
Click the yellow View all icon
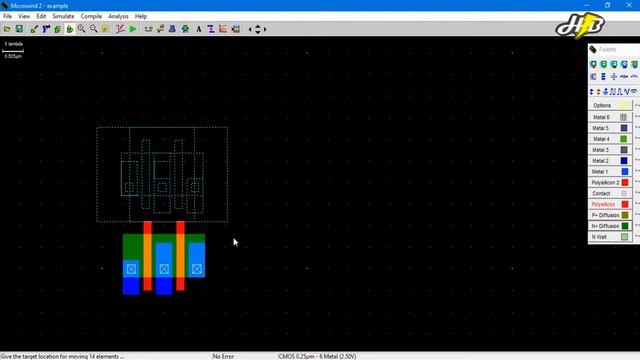105,29
